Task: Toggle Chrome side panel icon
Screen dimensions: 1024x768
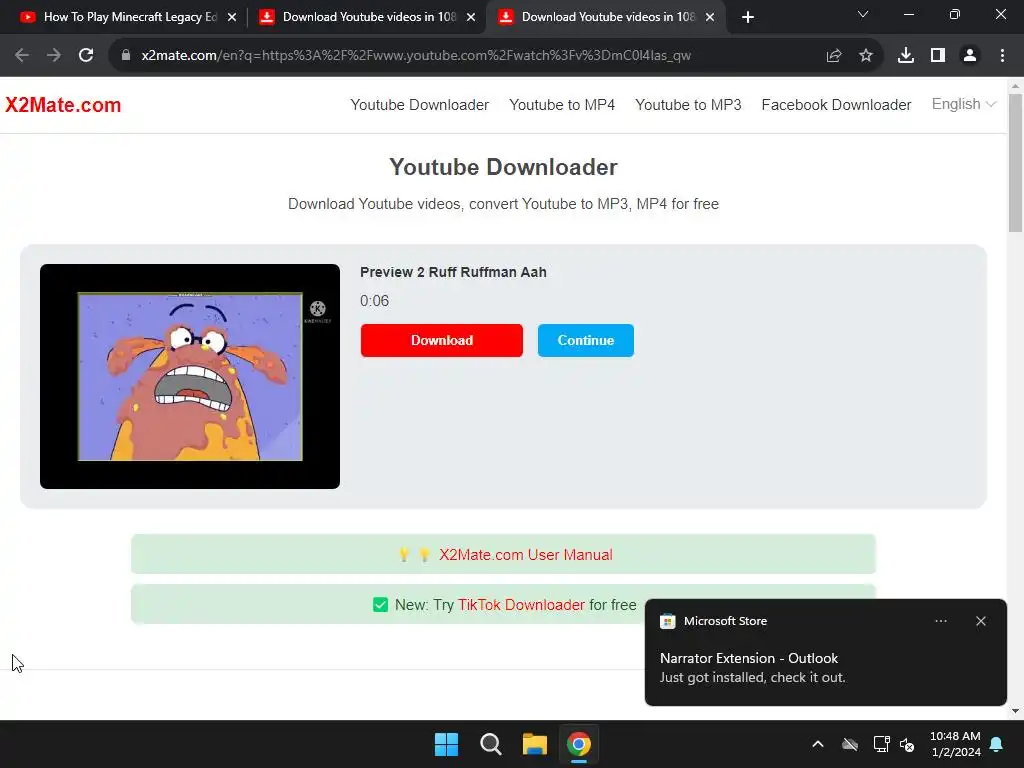Action: coord(938,56)
